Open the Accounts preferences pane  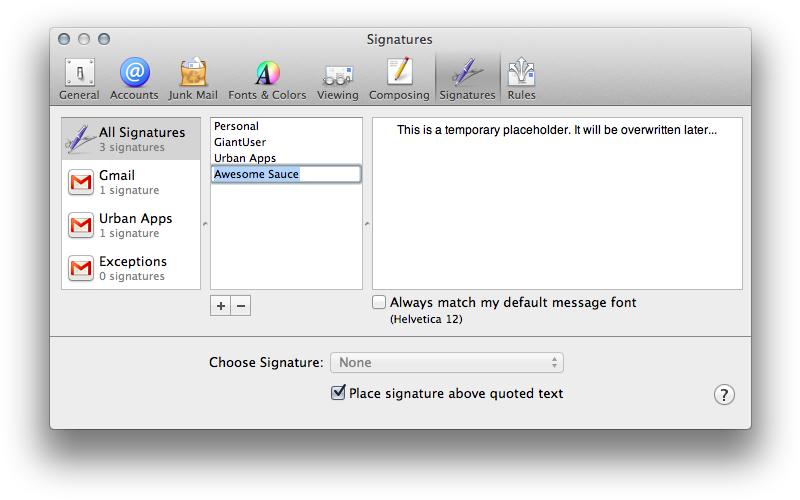coord(134,80)
